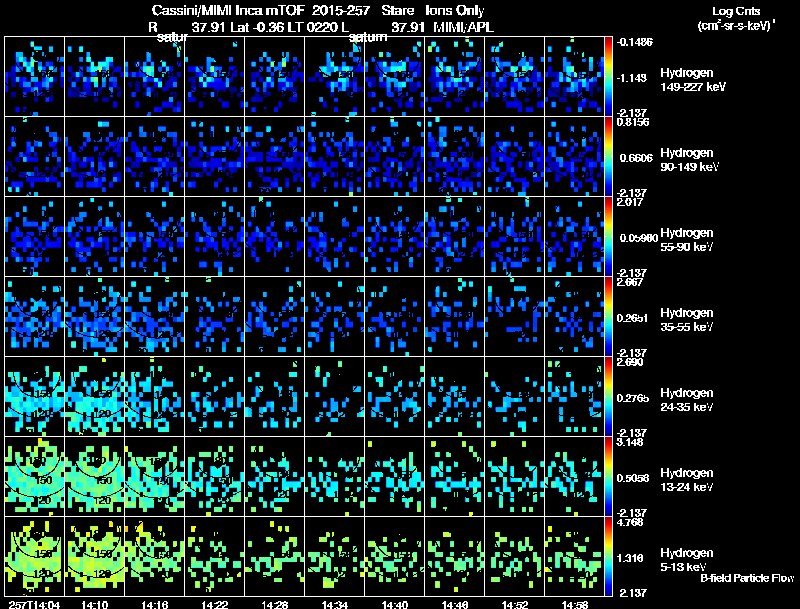This screenshot has width=800, height=609.
Task: Open the 24-35 keV panel at 14:04
Action: (35, 396)
